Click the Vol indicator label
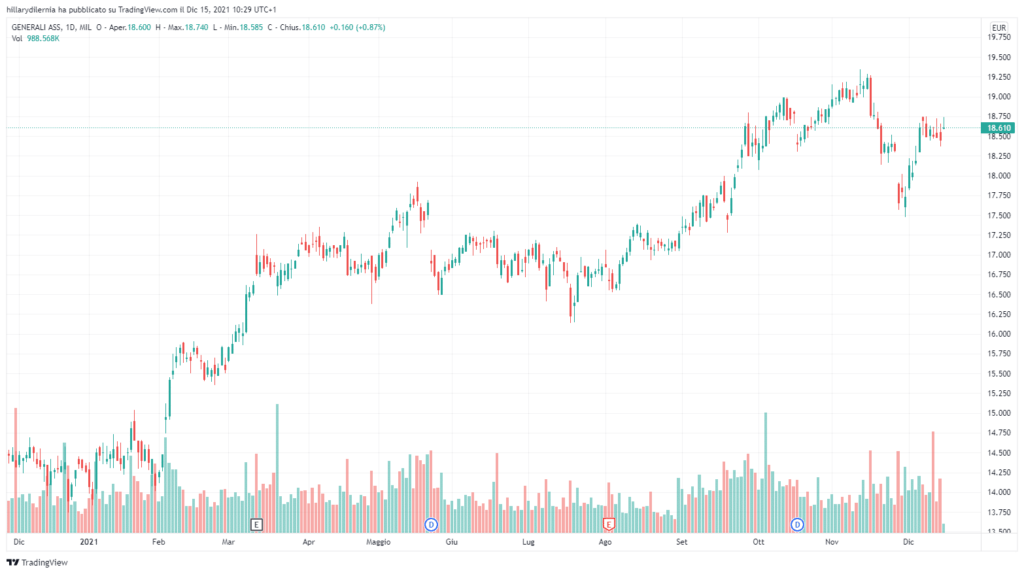Screen dimensions: 1024x574 click(x=18, y=39)
